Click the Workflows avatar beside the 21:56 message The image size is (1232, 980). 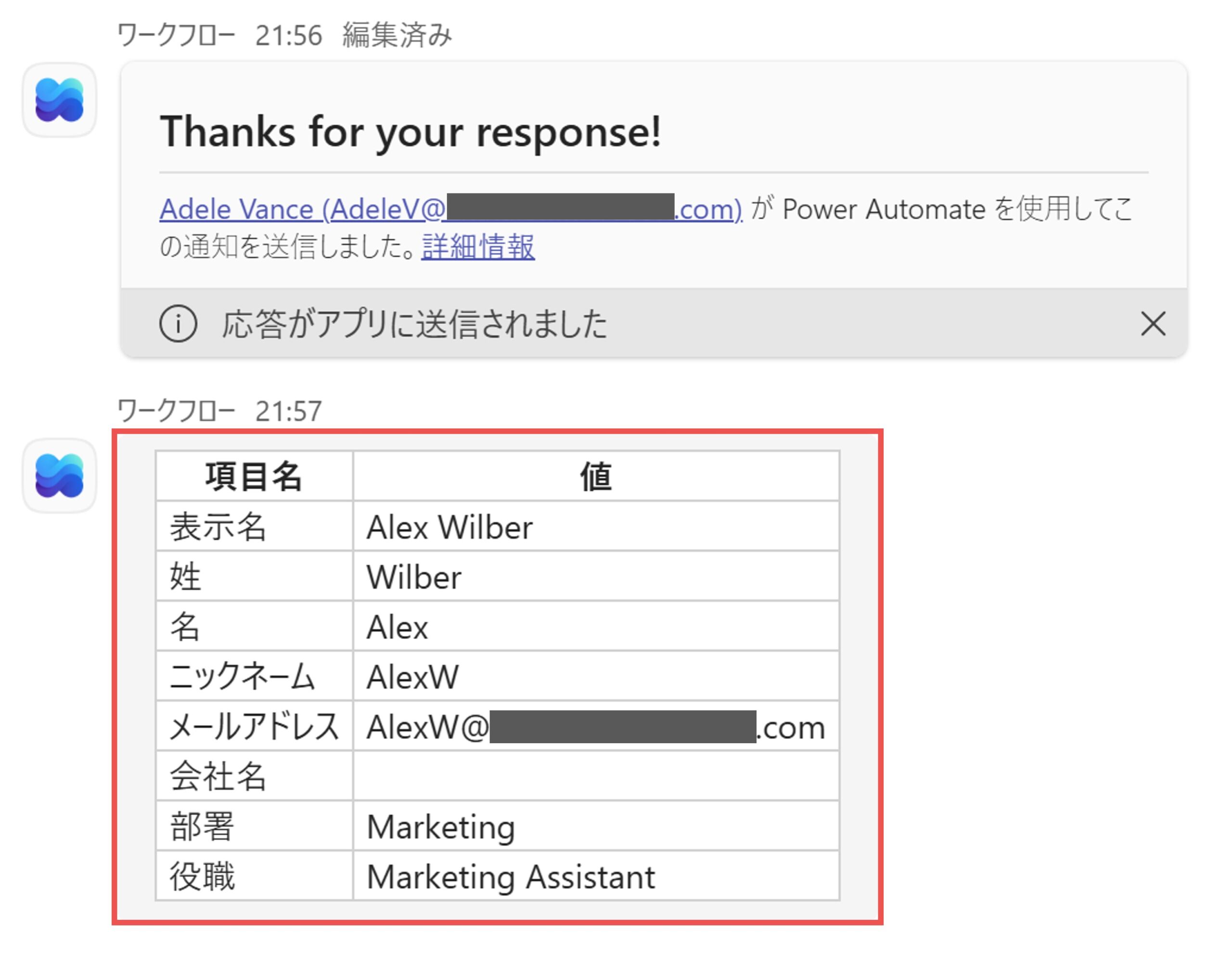pos(59,100)
